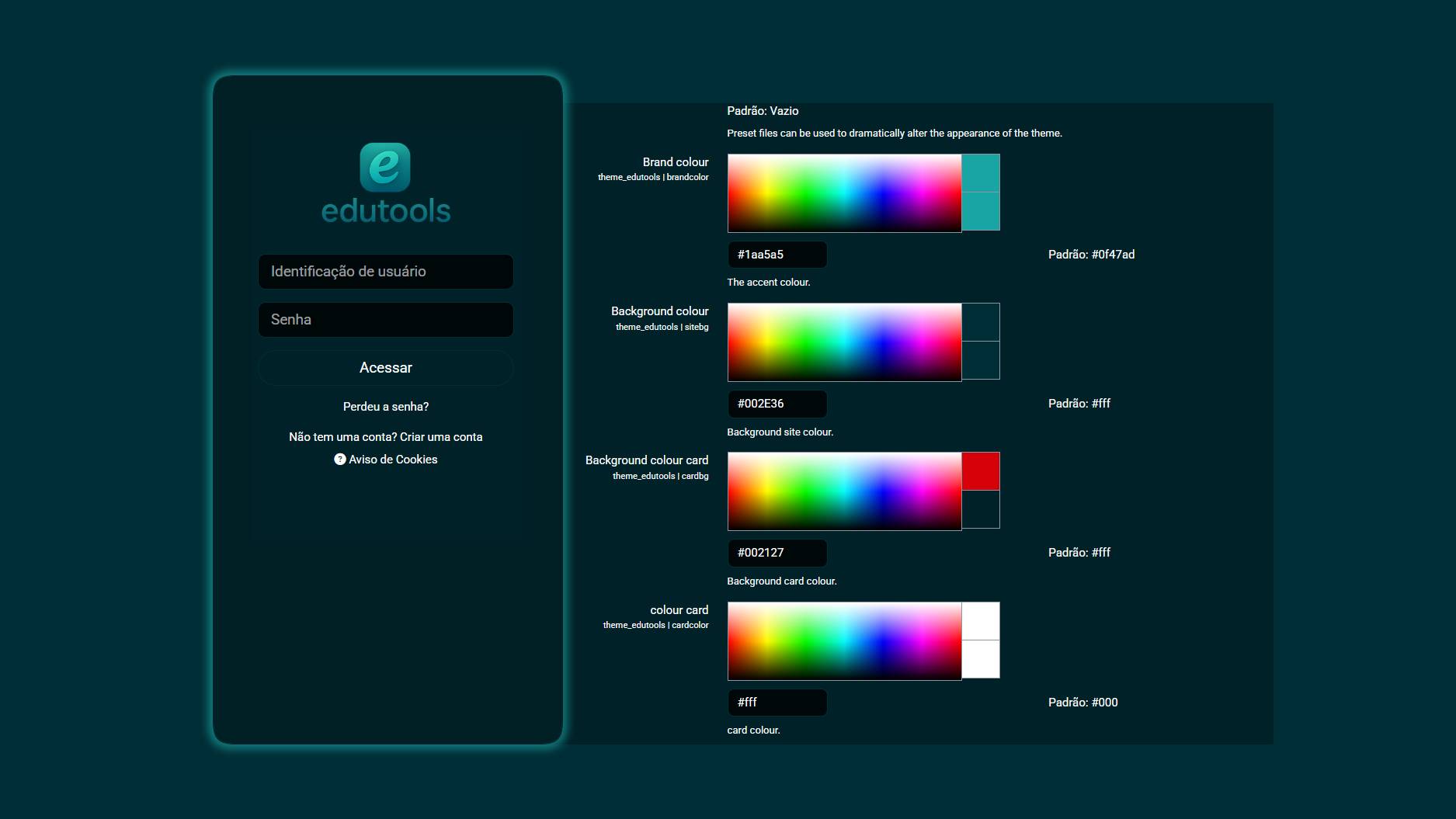
Task: Click the colour card spectrum picker
Action: coord(844,640)
